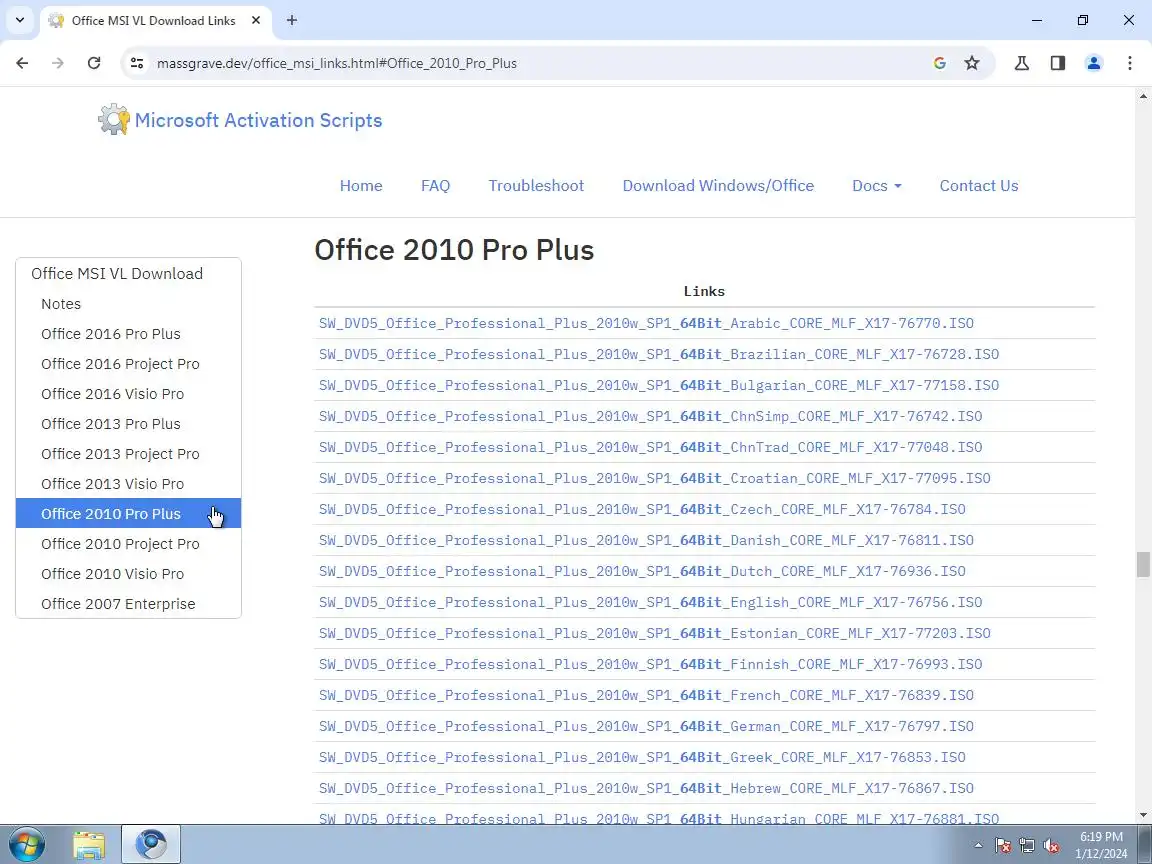Open File Explorer from the taskbar
This screenshot has width=1152, height=864.
[89, 845]
